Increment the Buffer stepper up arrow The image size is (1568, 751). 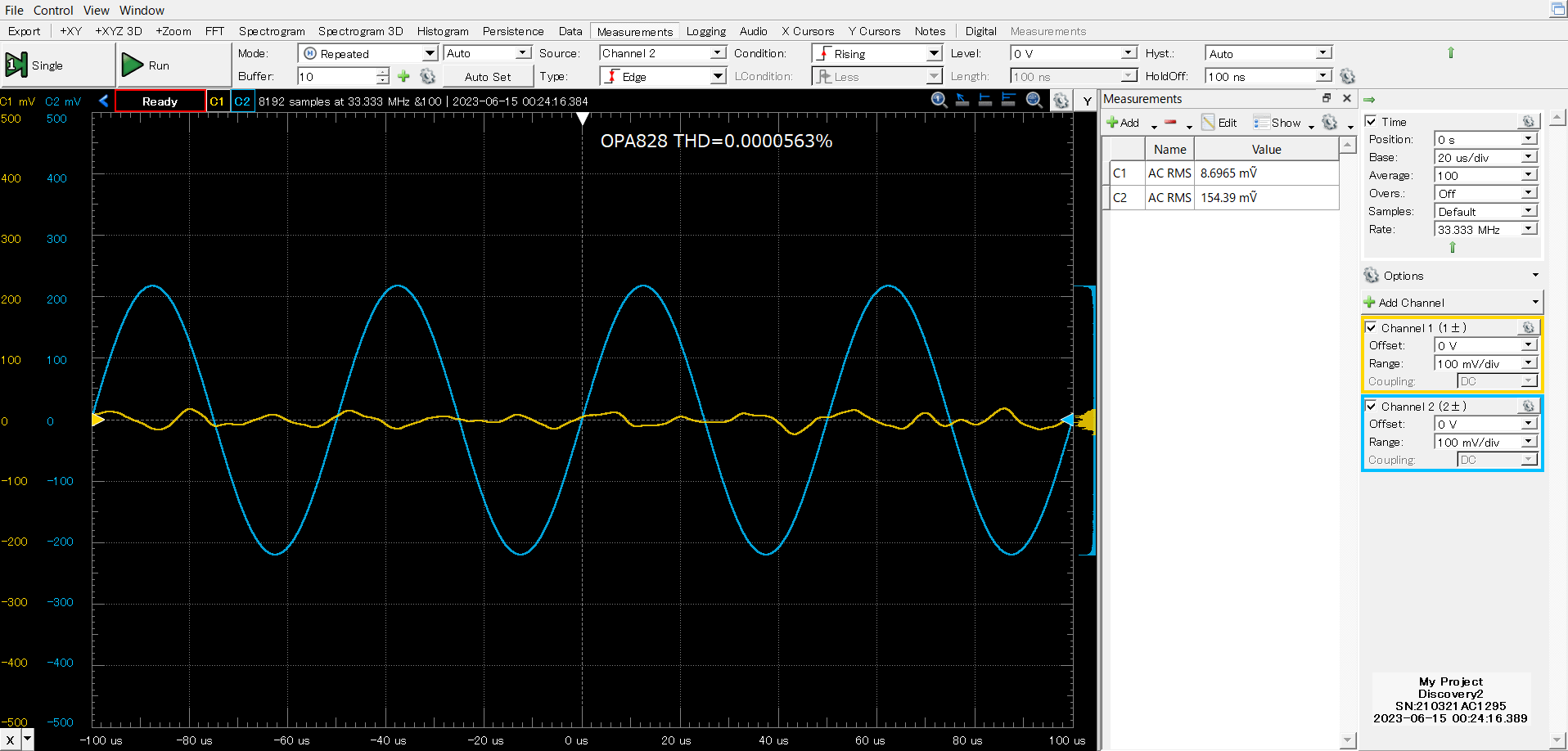pos(382,72)
